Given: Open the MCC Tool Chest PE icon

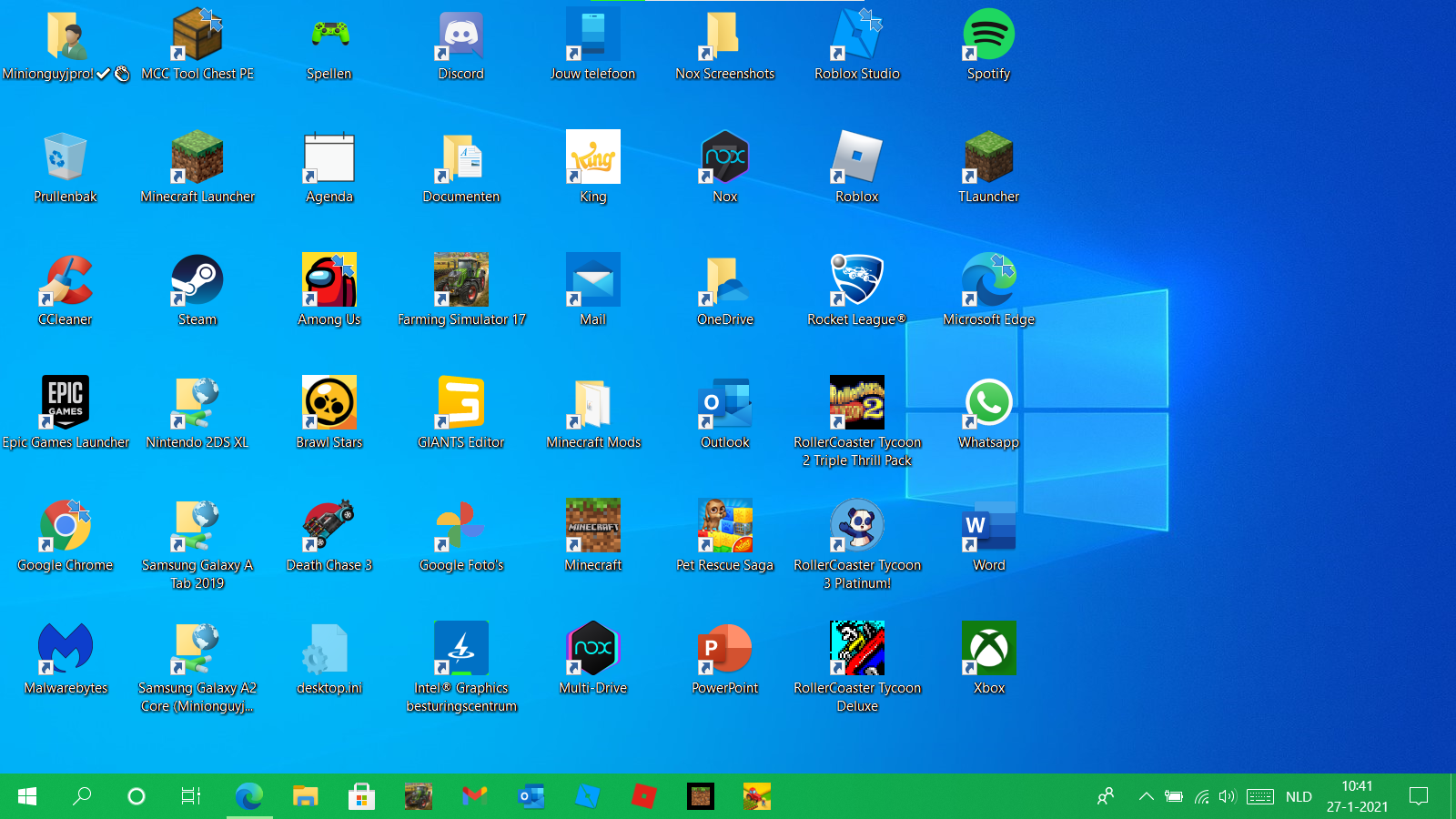Looking at the screenshot, I should coord(197,45).
